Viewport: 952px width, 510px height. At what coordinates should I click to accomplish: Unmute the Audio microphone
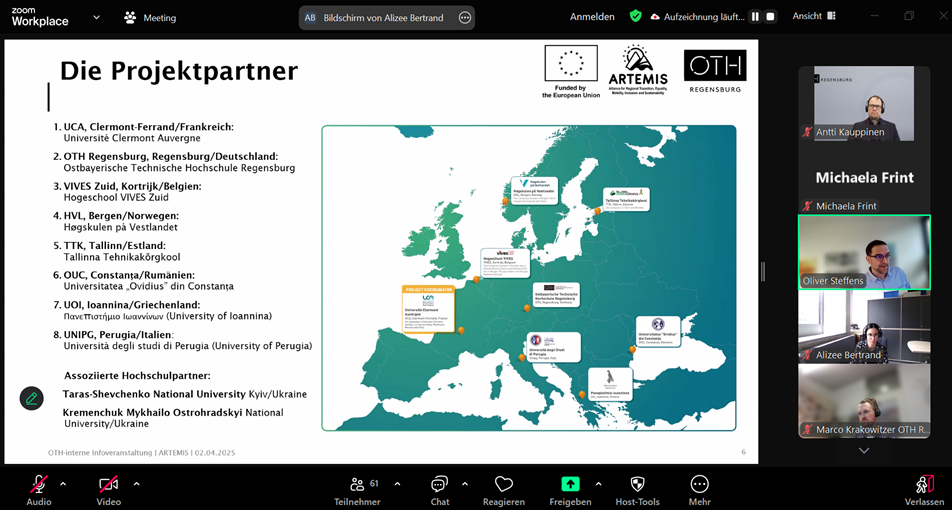point(39,490)
